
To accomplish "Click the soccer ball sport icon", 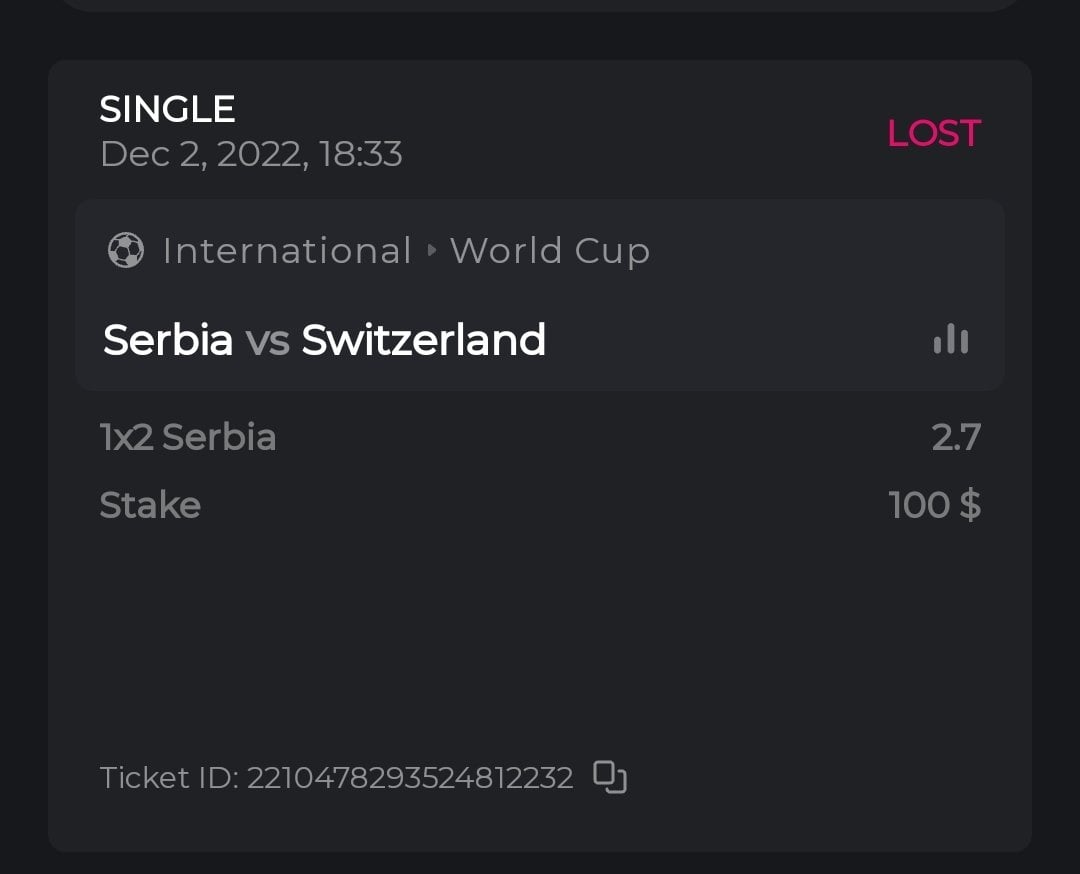I will (126, 250).
